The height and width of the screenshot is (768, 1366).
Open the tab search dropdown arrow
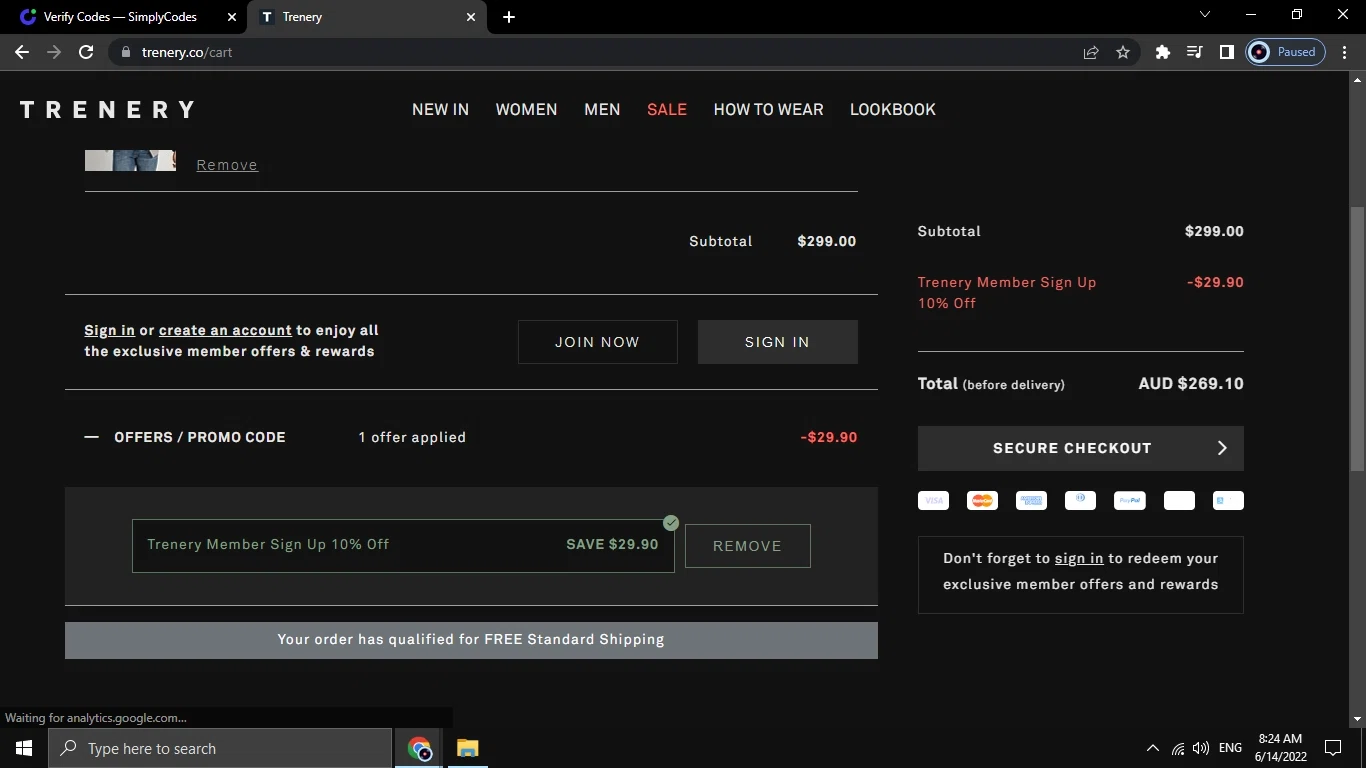1205,15
